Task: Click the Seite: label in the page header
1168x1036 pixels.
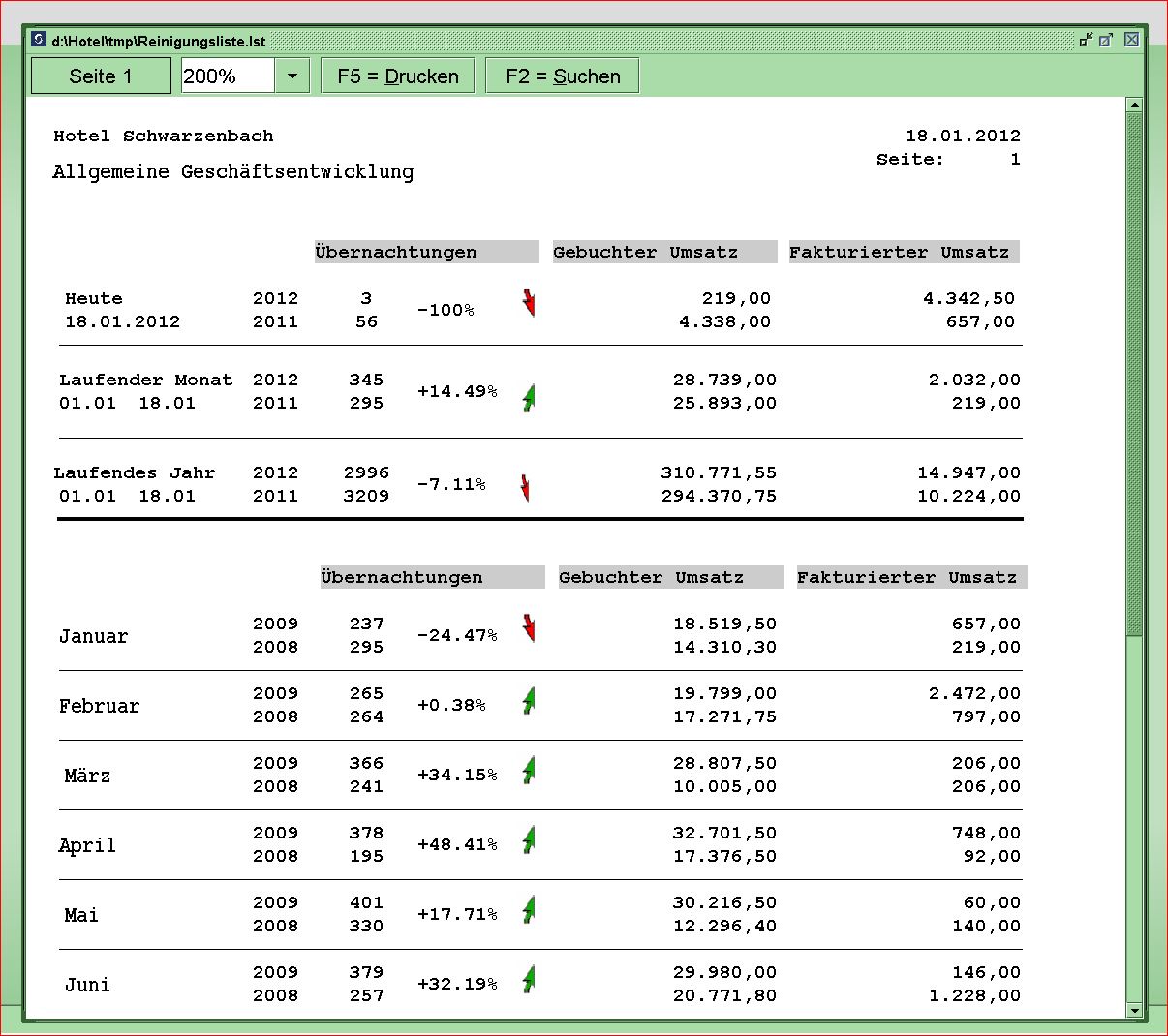Action: pos(910,159)
